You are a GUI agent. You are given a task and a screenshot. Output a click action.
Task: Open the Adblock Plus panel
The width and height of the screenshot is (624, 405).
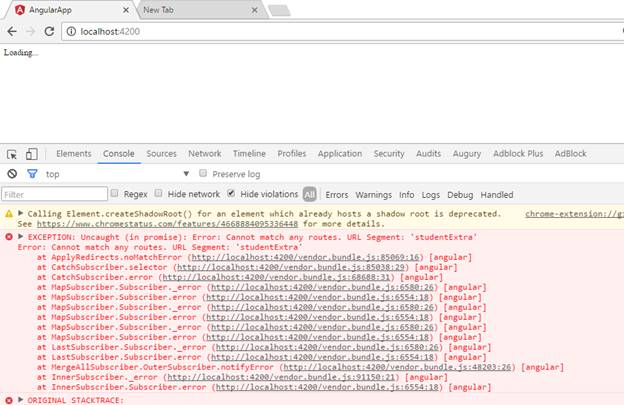[518, 154]
